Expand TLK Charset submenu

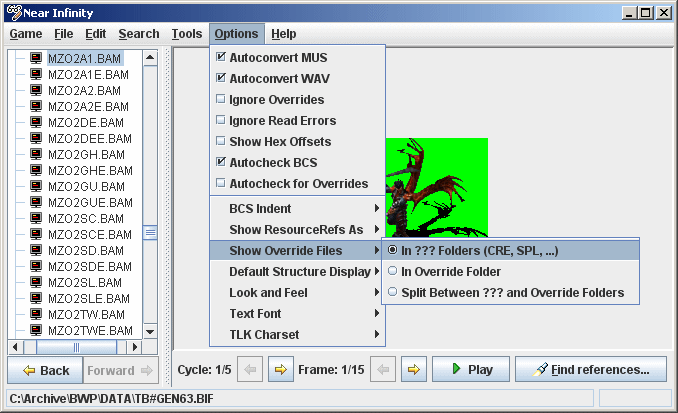coord(297,334)
